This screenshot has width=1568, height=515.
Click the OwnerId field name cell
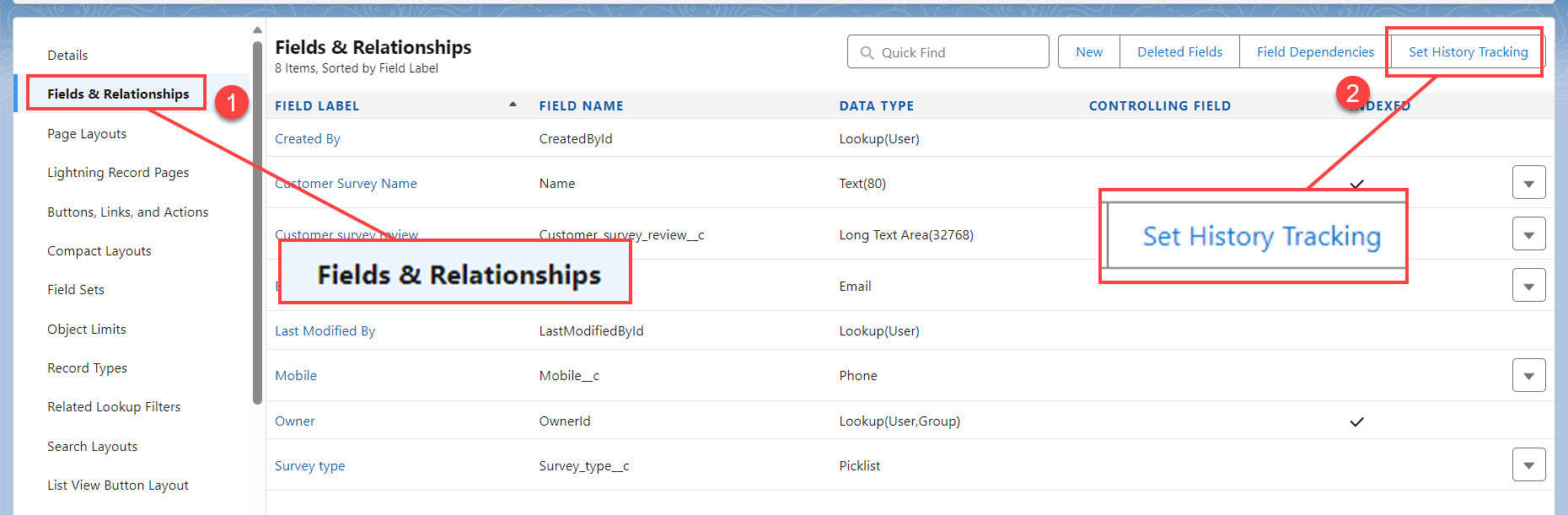(x=565, y=421)
